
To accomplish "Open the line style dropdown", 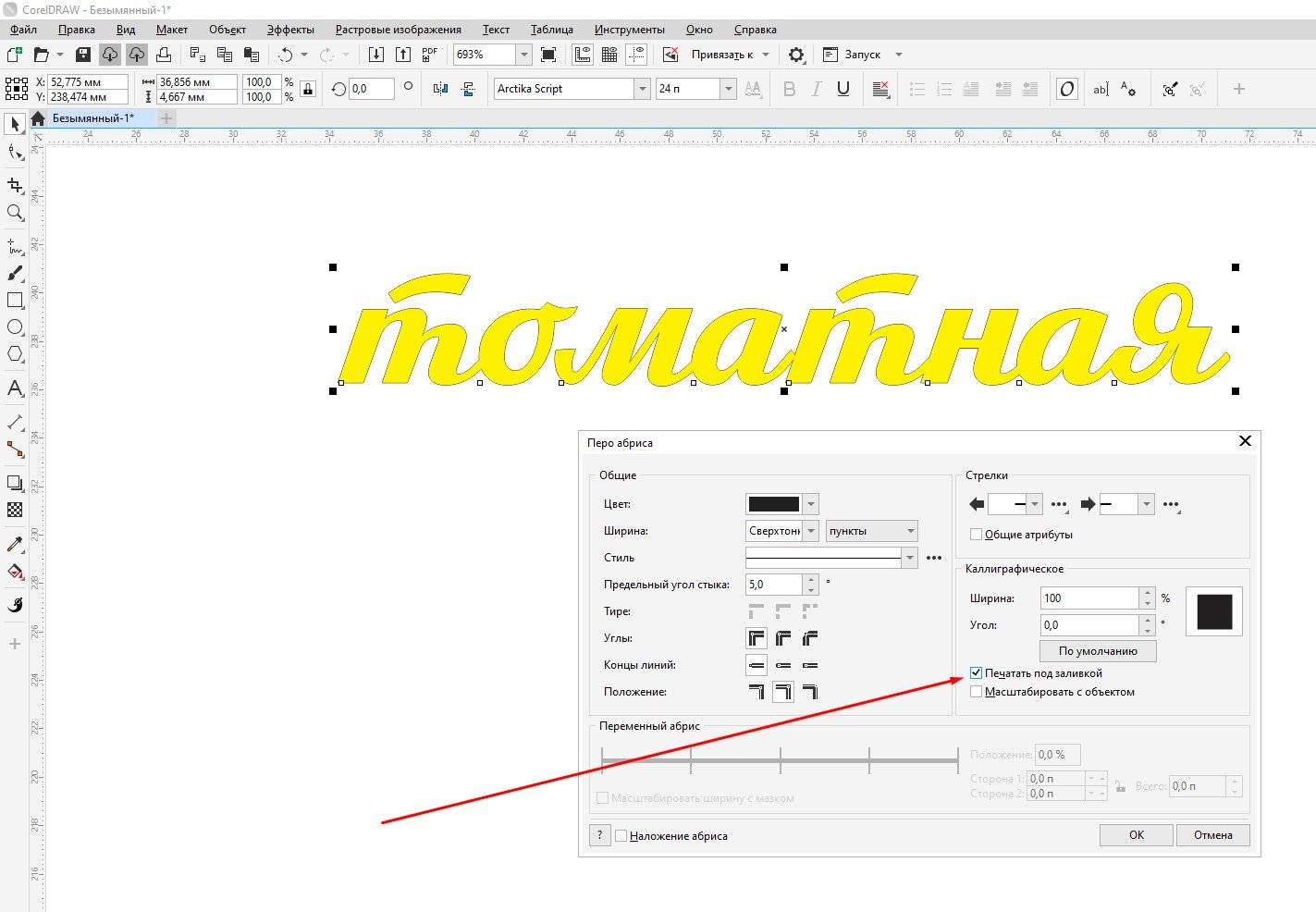I will tap(910, 558).
